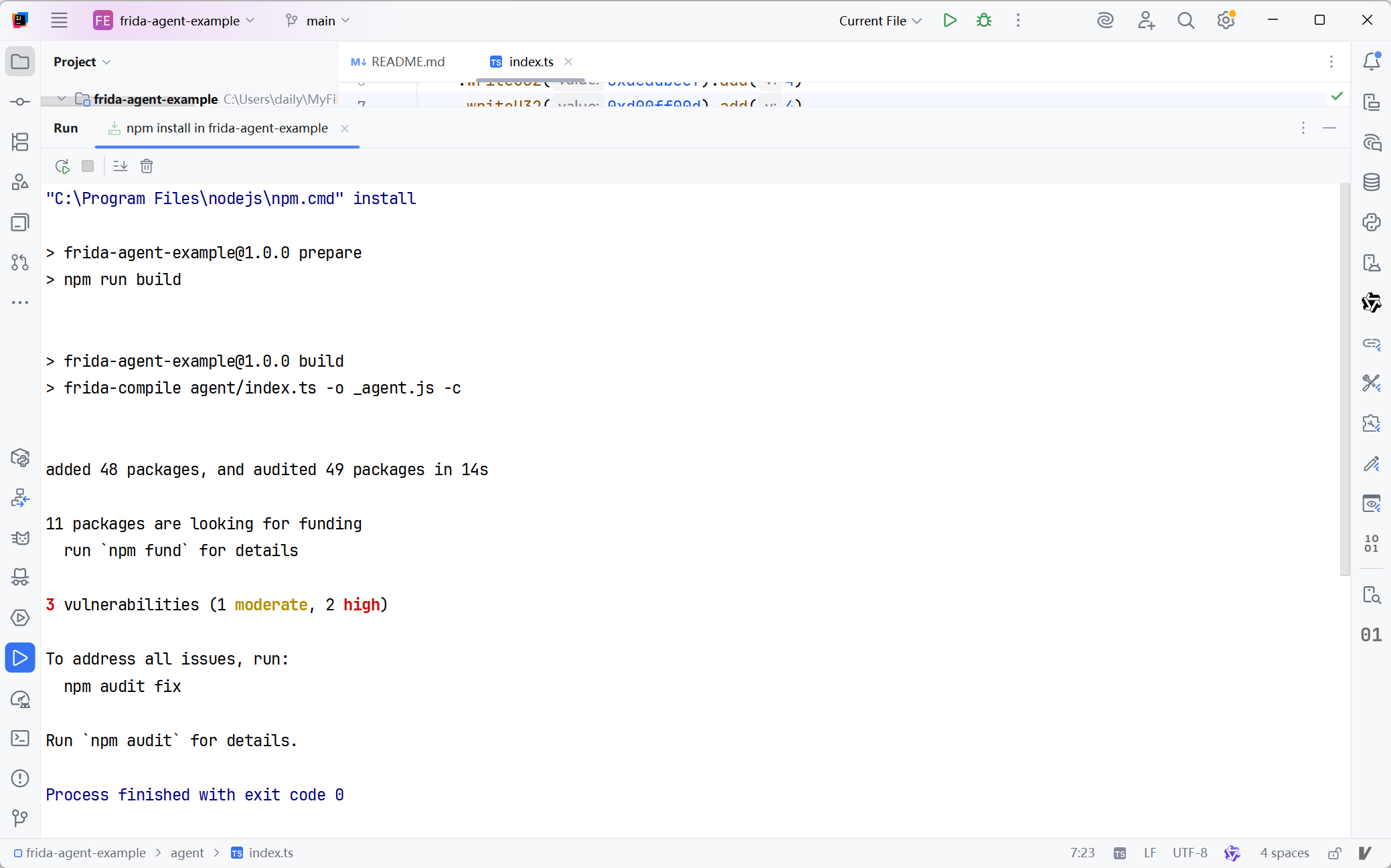Viewport: 1391px width, 868px height.
Task: Click the Debug bug icon
Action: 983,21
